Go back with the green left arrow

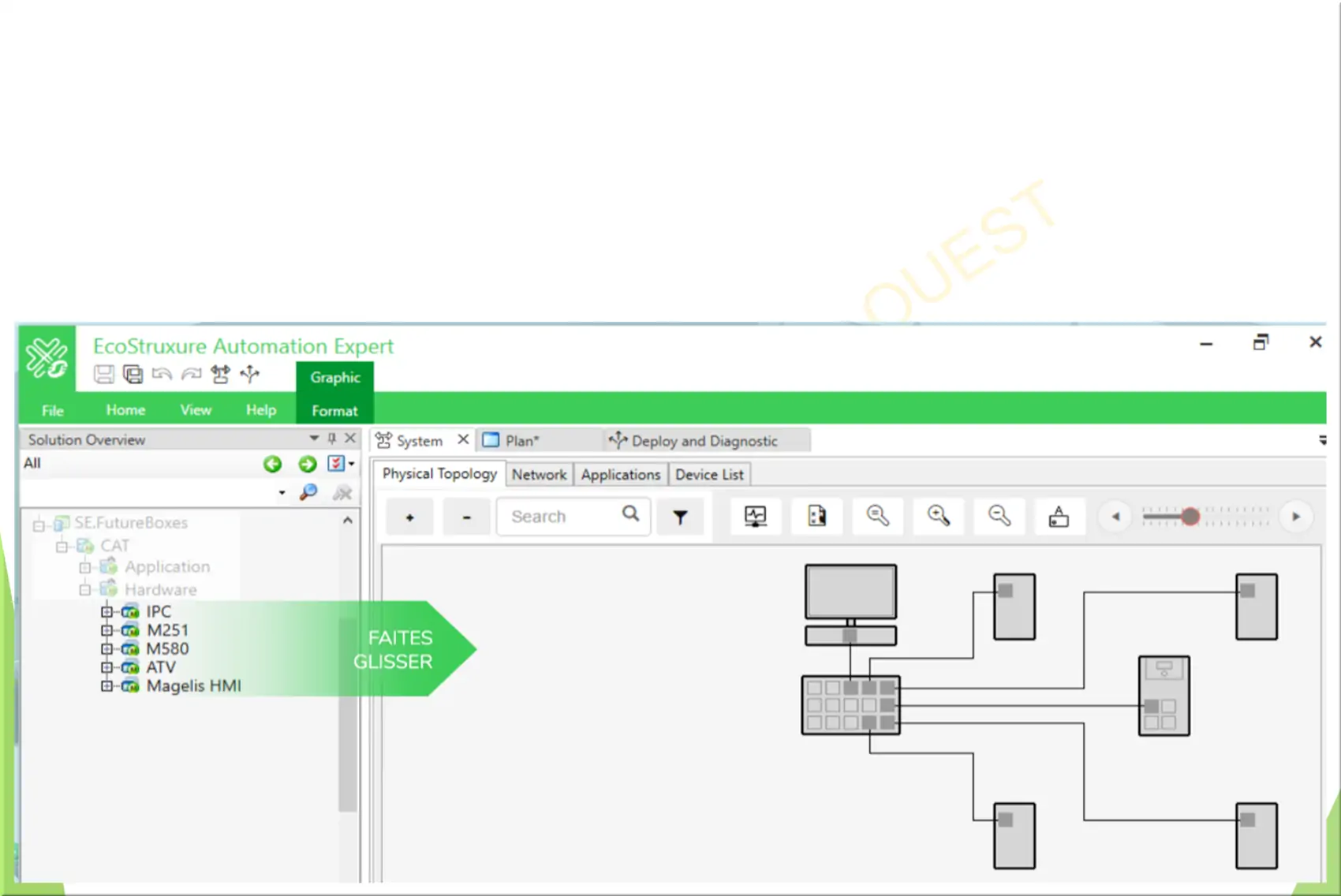click(x=272, y=464)
